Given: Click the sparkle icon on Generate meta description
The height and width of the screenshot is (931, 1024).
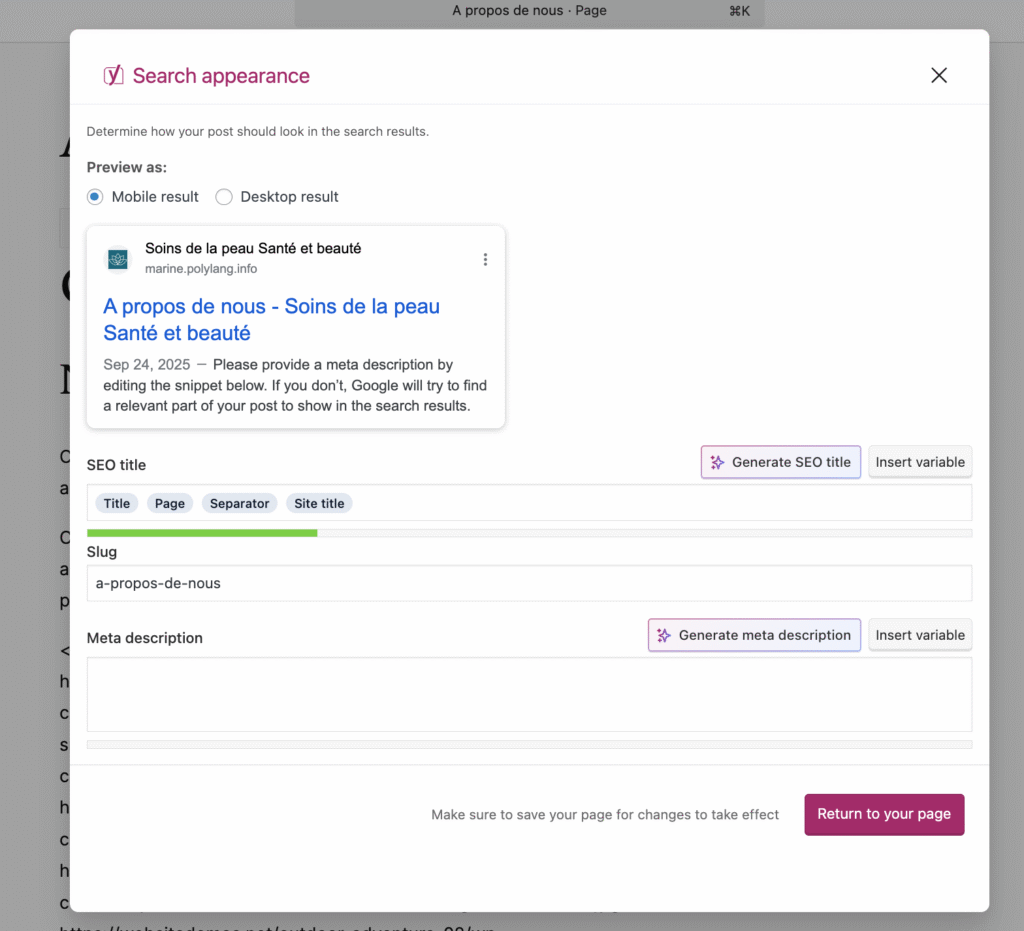Looking at the screenshot, I should pos(663,635).
